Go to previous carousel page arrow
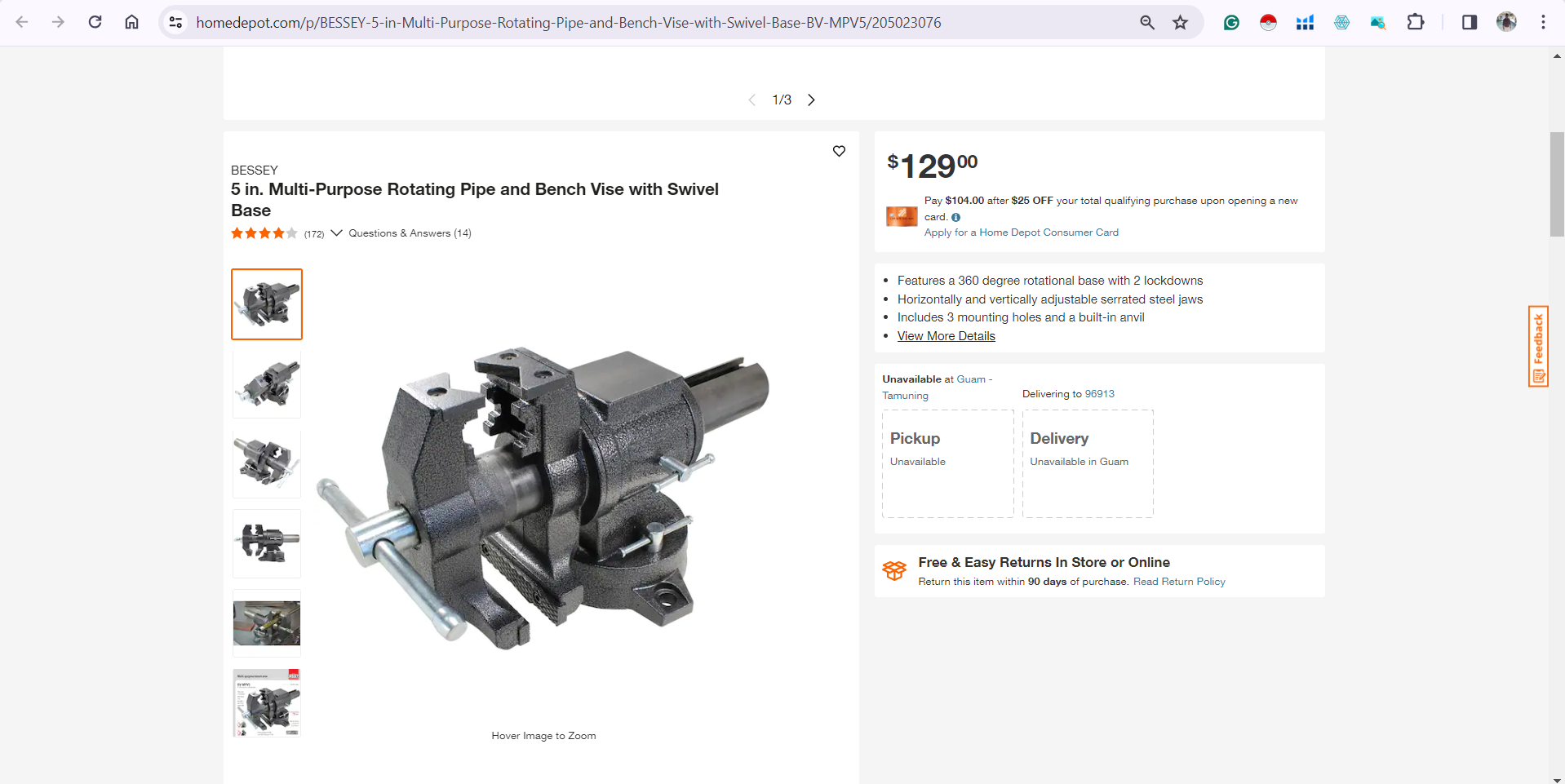This screenshot has height=784, width=1565. tap(752, 100)
